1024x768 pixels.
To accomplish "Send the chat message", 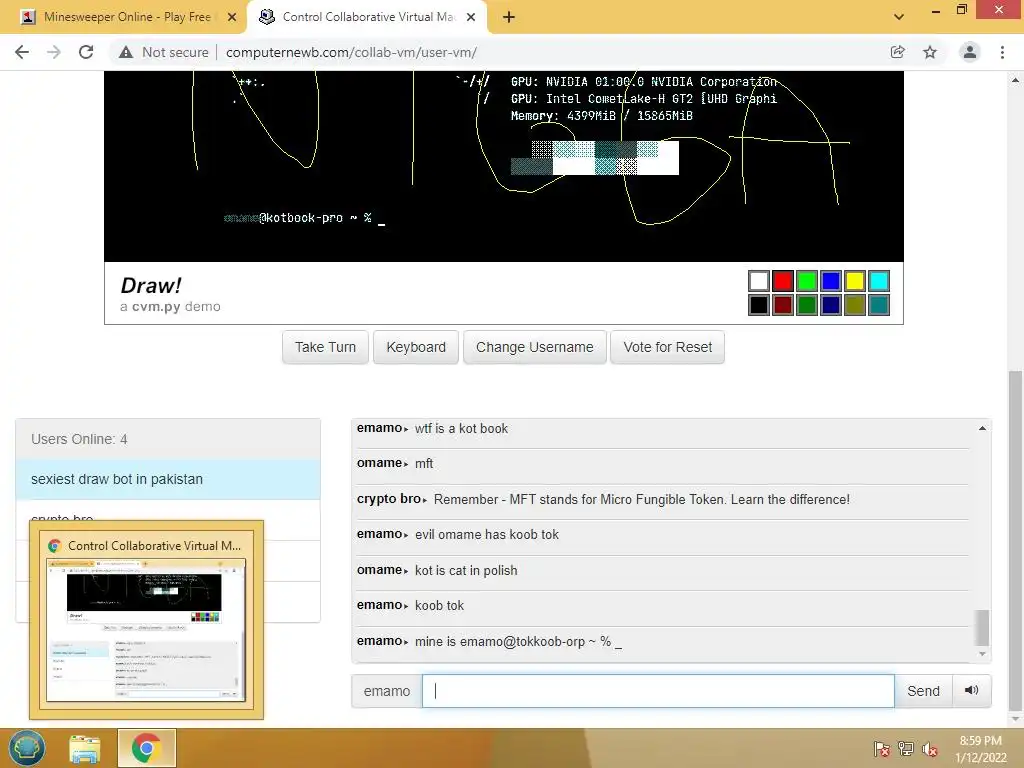I will point(923,691).
